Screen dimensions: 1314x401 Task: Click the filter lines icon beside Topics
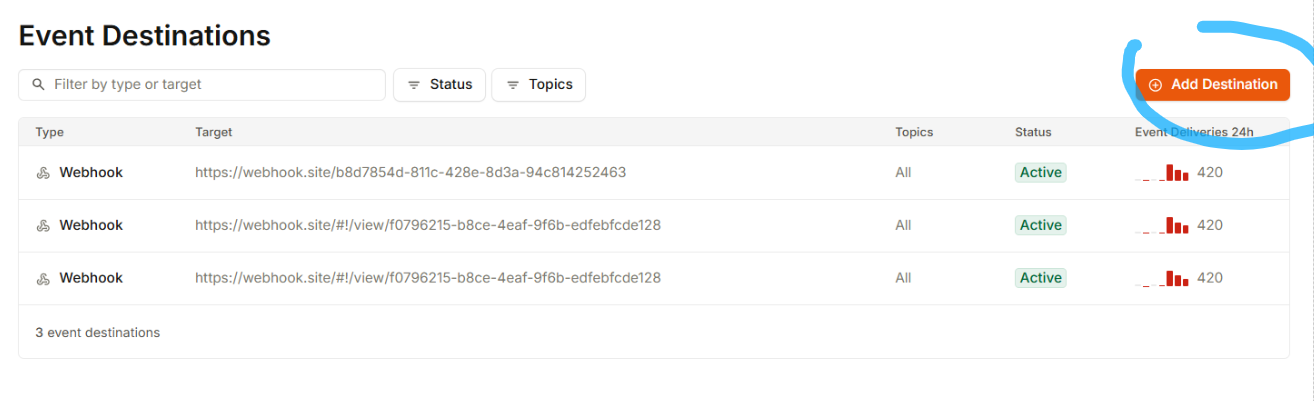512,85
